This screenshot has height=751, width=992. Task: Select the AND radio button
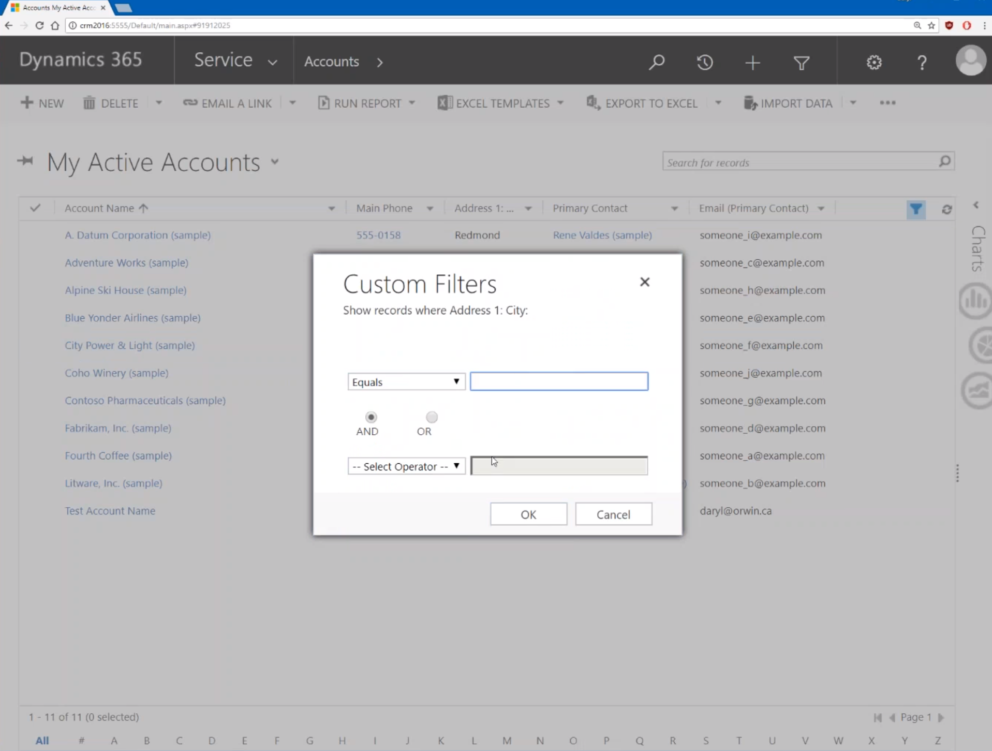tap(371, 417)
